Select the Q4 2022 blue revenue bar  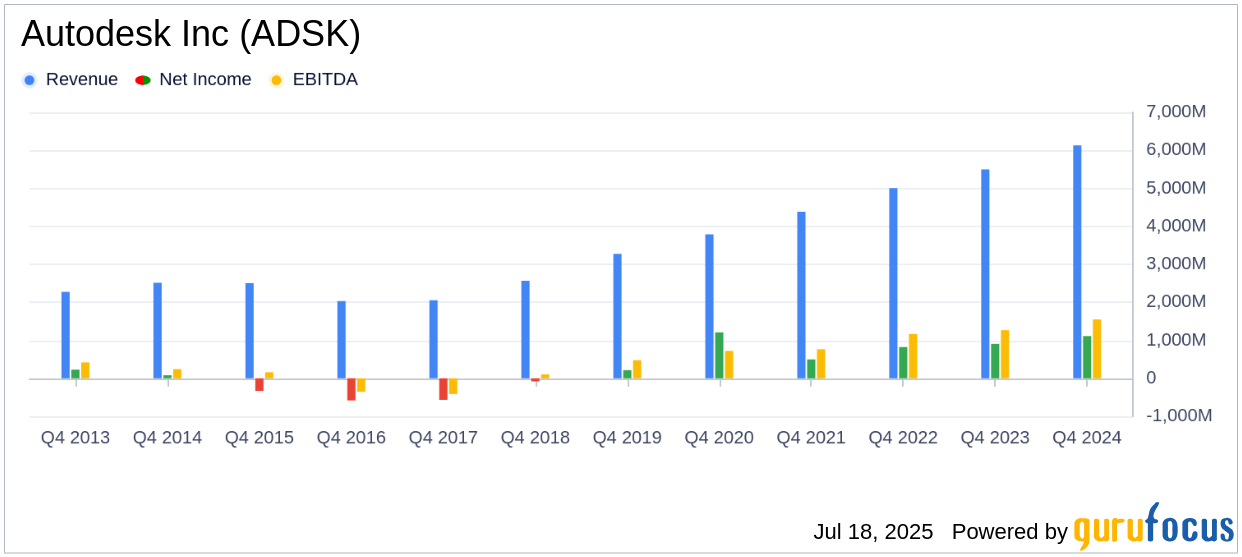point(894,284)
